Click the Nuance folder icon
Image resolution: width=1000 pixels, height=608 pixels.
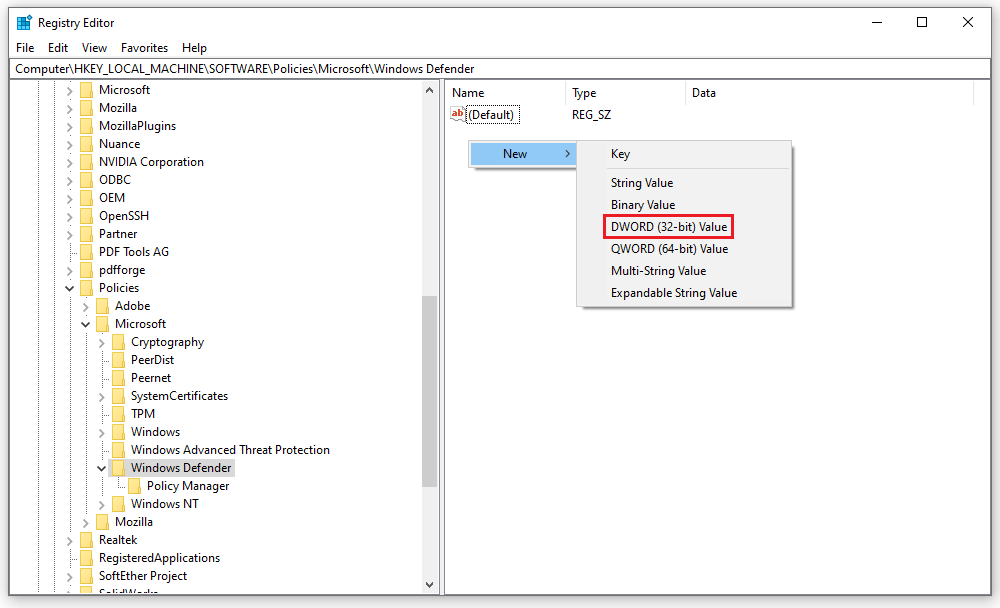coord(87,144)
